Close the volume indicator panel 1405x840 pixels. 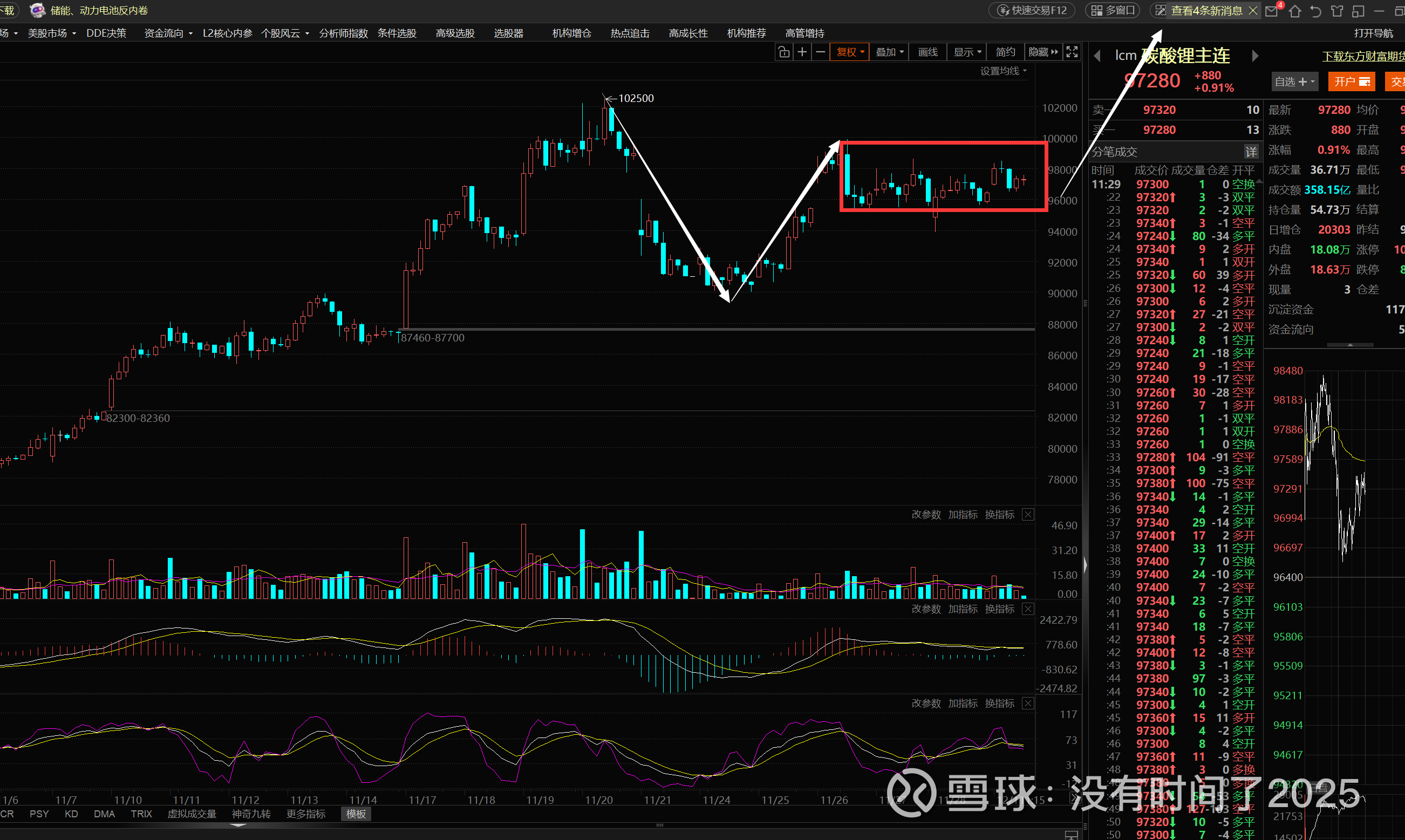point(1028,515)
